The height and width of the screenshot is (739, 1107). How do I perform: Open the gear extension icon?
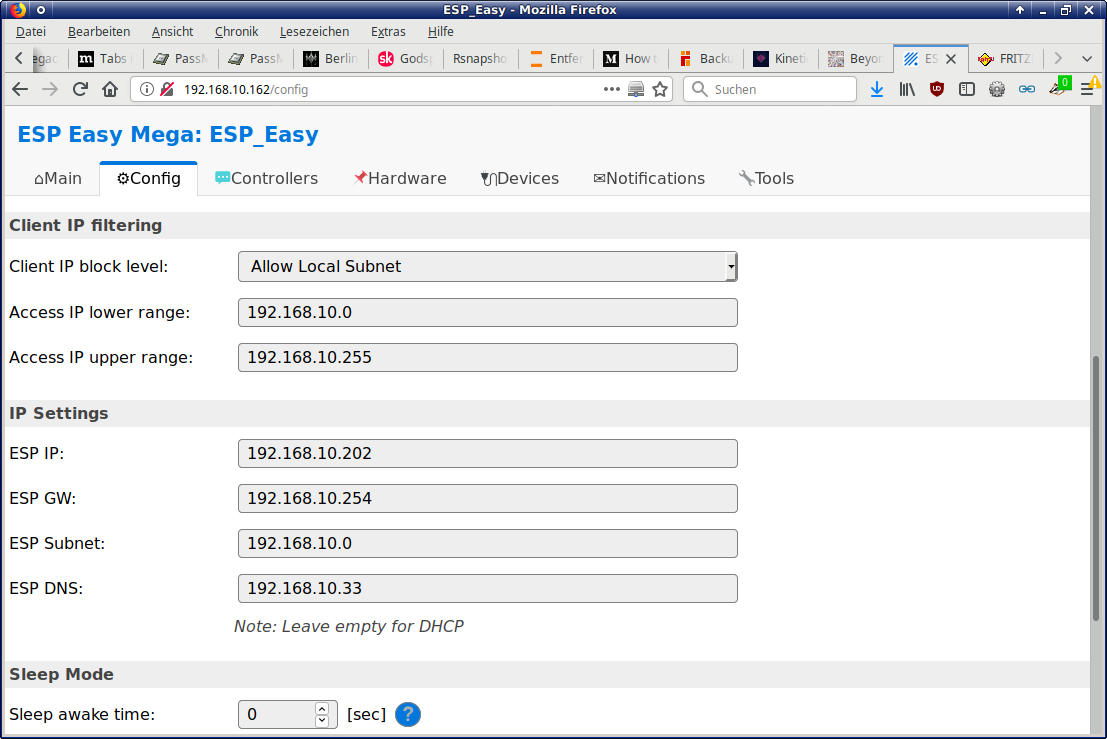click(x=996, y=89)
